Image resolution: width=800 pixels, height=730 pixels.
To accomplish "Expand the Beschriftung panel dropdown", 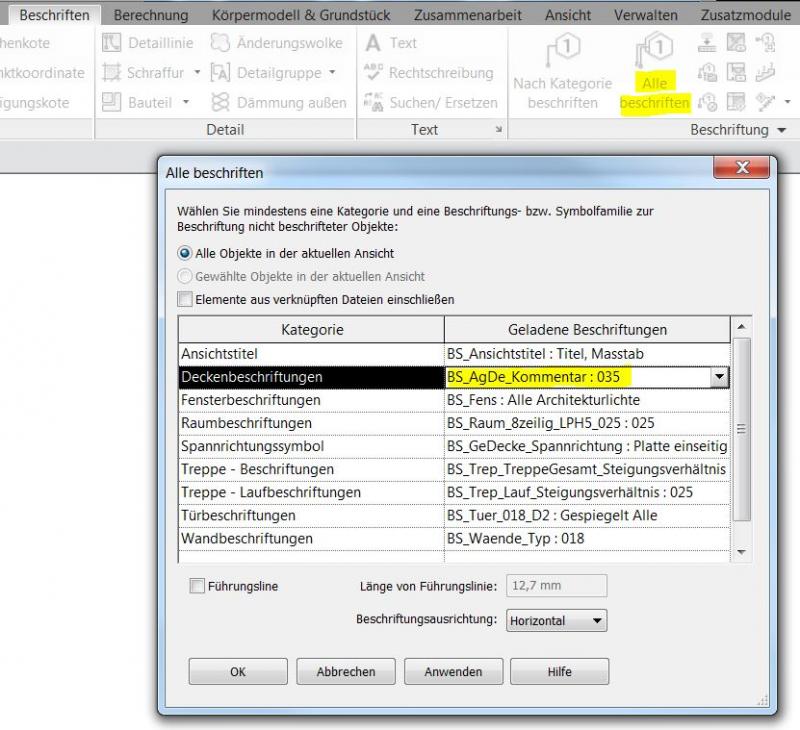I will pos(780,130).
